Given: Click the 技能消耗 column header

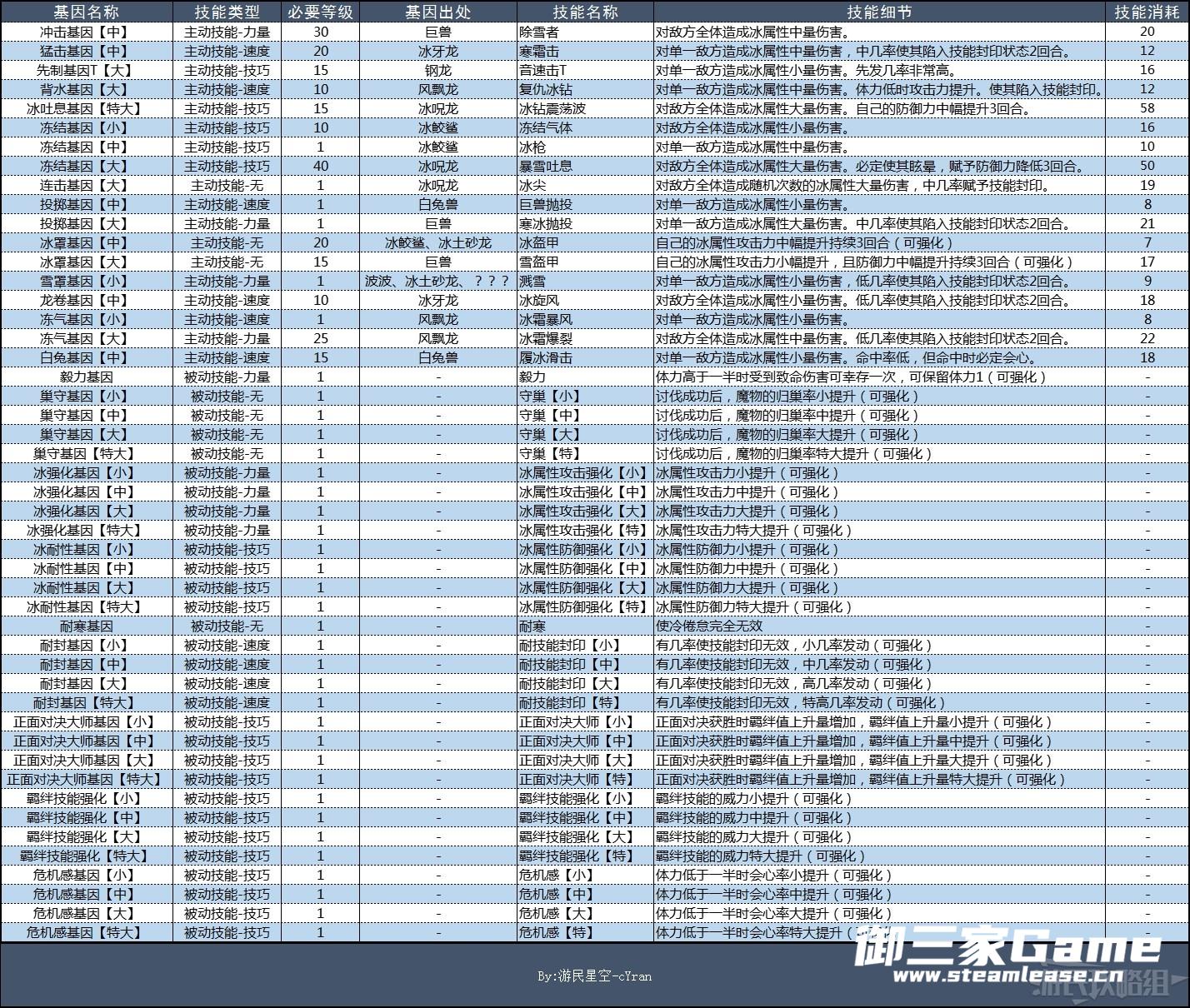Looking at the screenshot, I should (1147, 12).
